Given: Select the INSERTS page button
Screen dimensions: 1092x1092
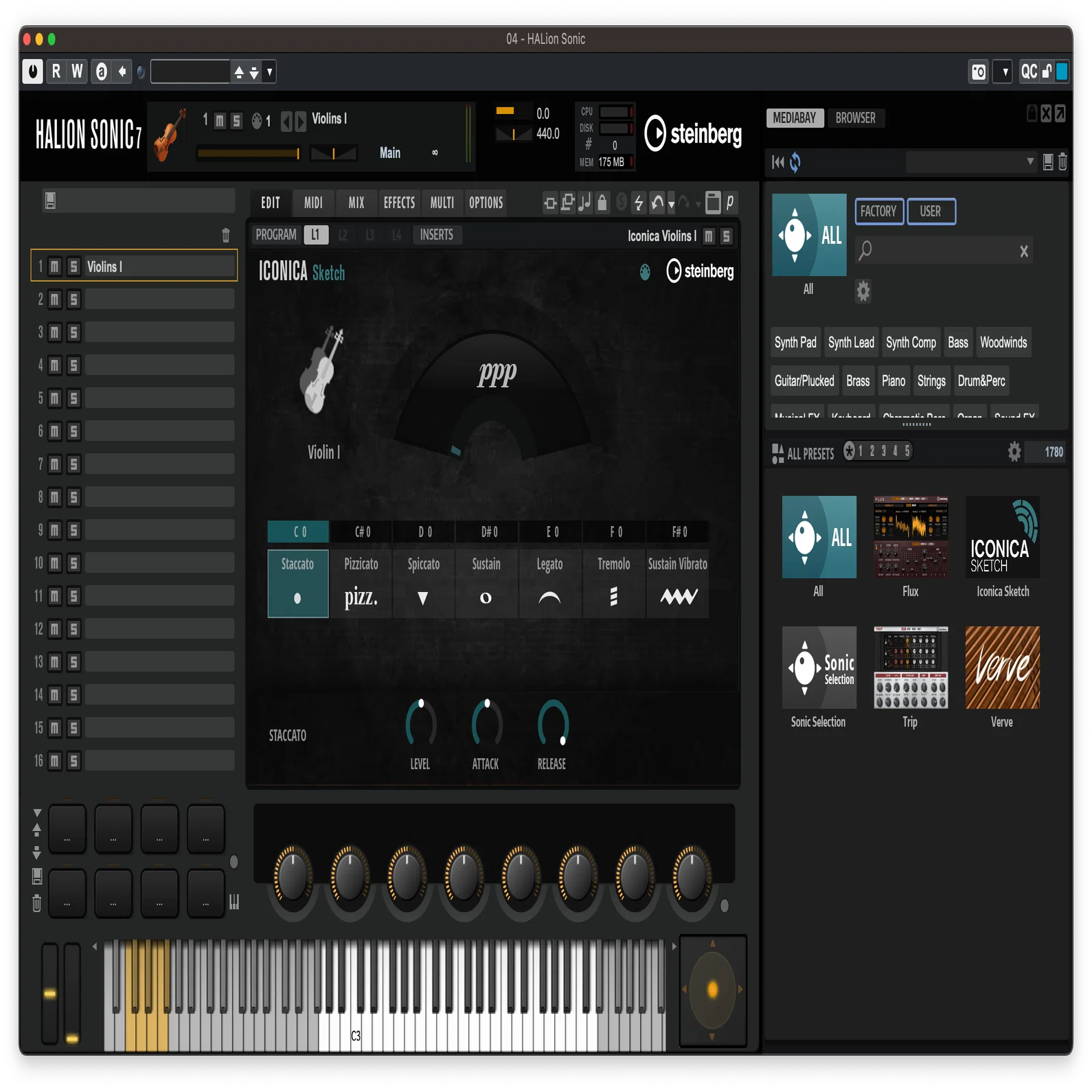Looking at the screenshot, I should tap(437, 235).
